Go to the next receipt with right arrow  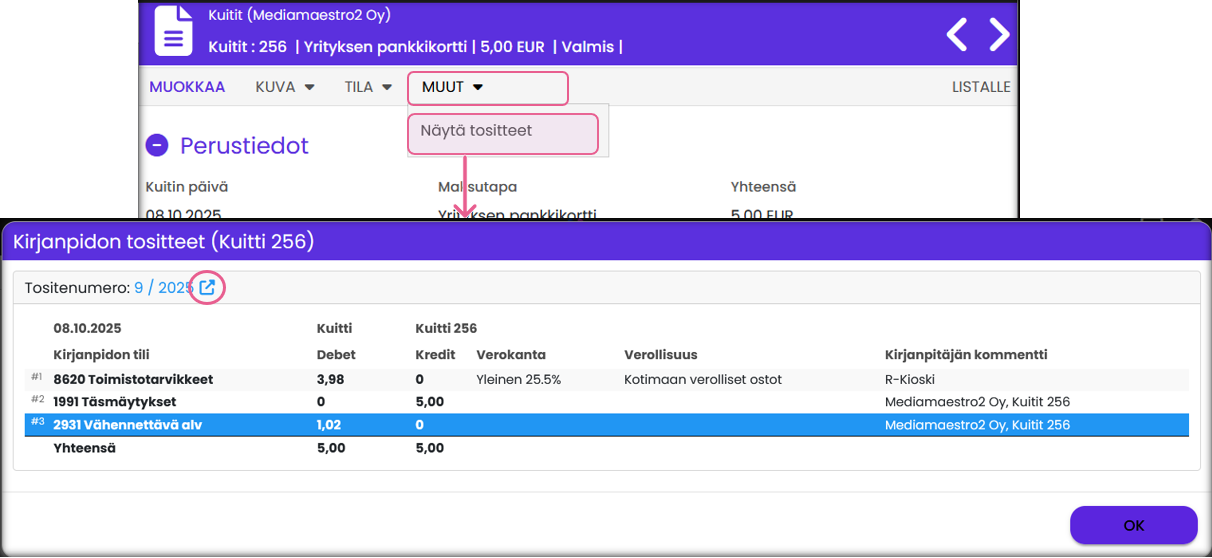[x=999, y=35]
